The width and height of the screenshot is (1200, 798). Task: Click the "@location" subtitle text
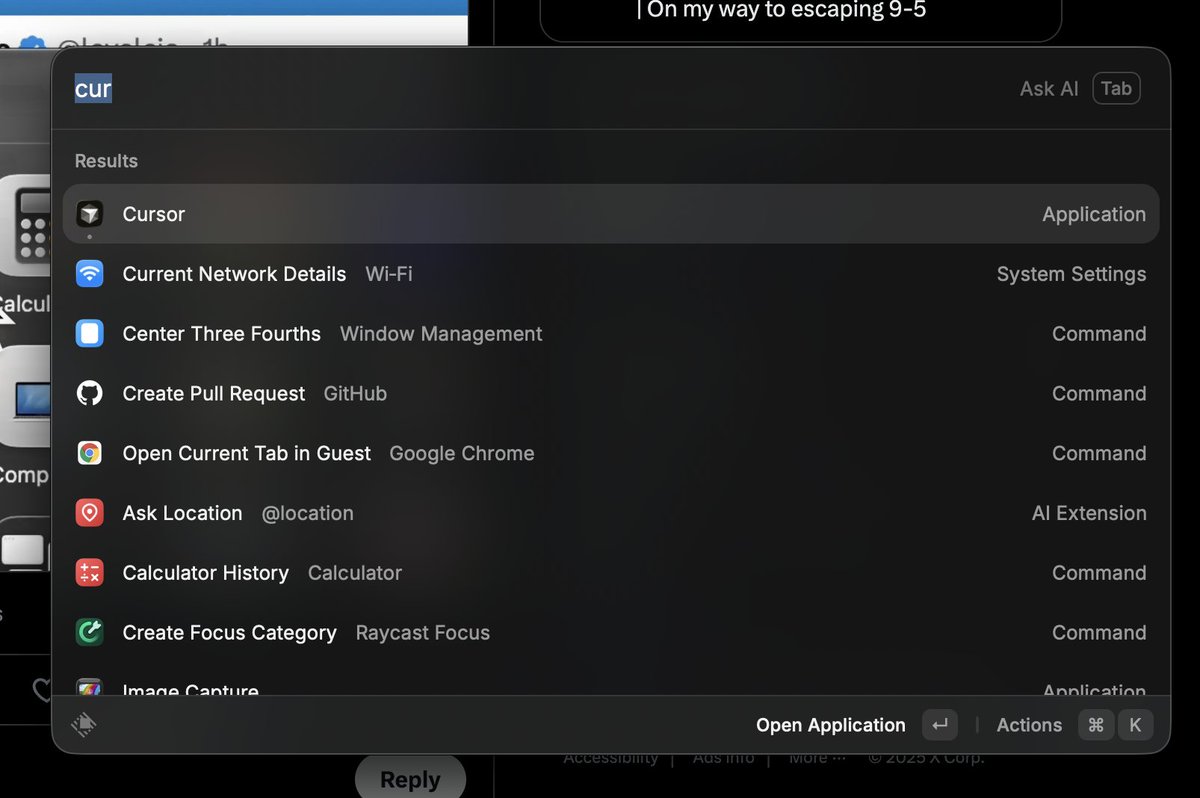tap(308, 513)
